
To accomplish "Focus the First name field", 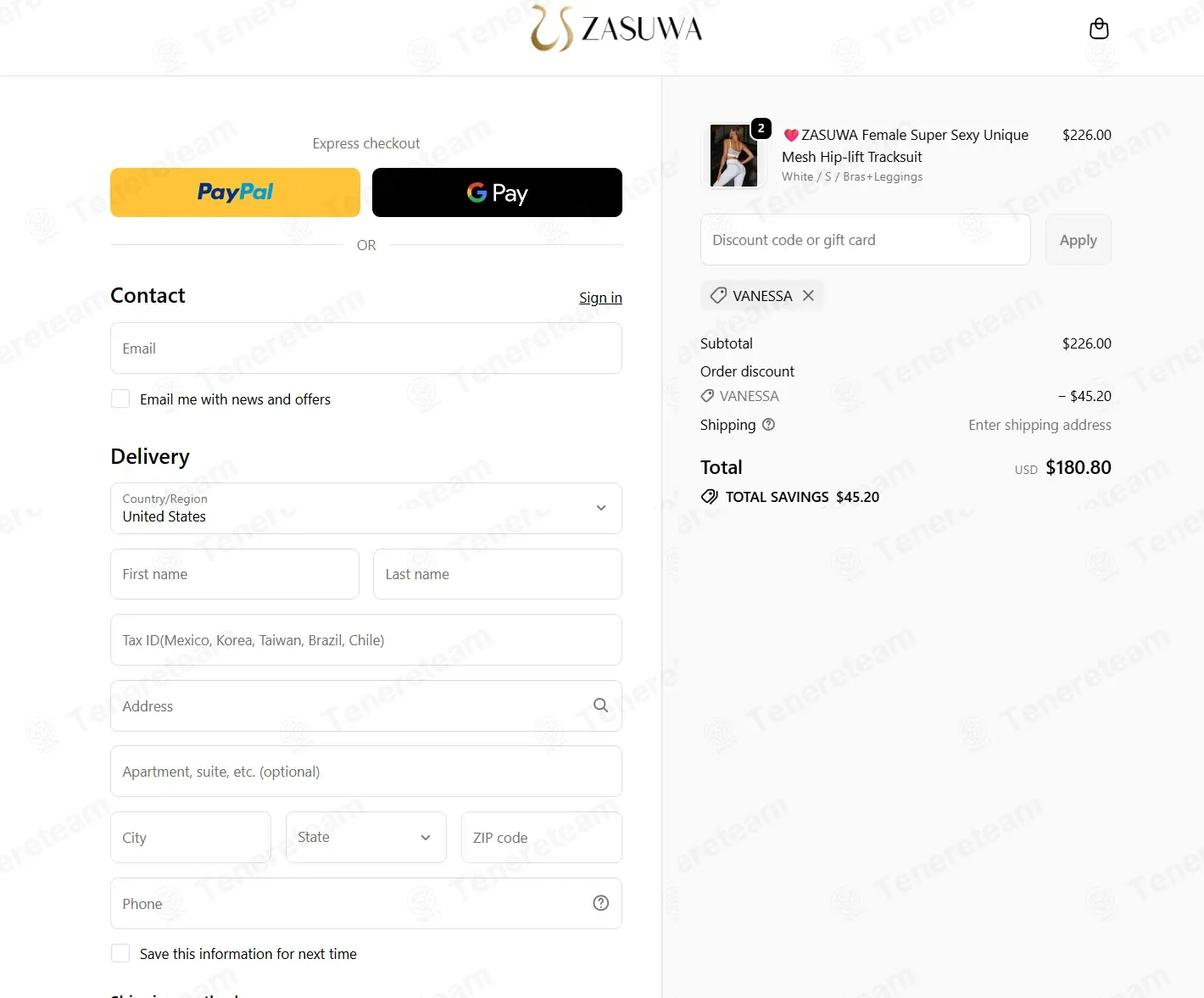I will coord(235,574).
